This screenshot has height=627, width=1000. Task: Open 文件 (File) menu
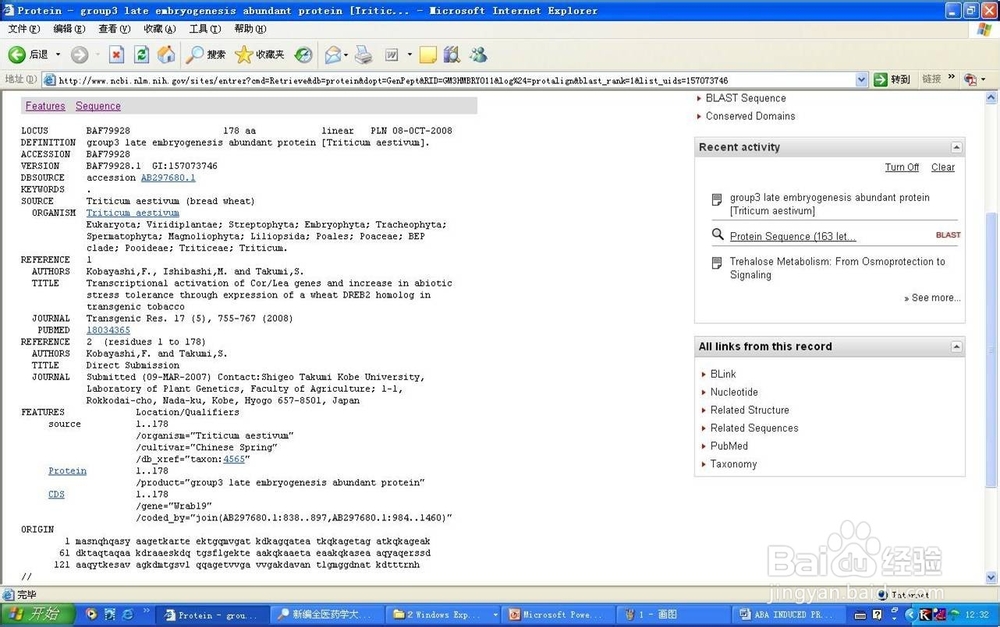(24, 29)
